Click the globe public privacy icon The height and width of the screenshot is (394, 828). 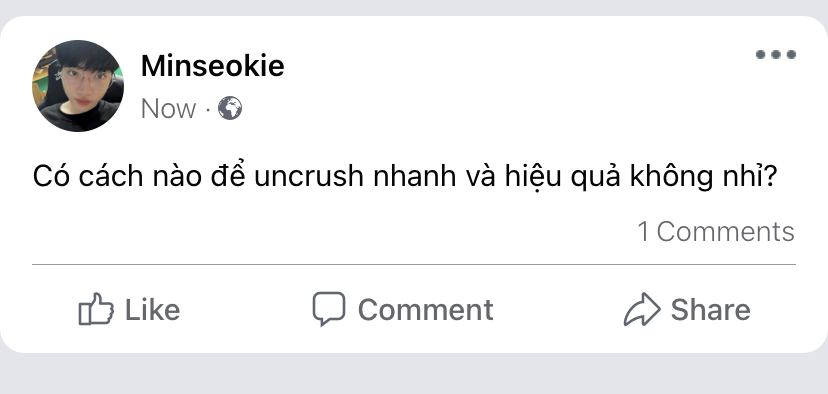230,108
